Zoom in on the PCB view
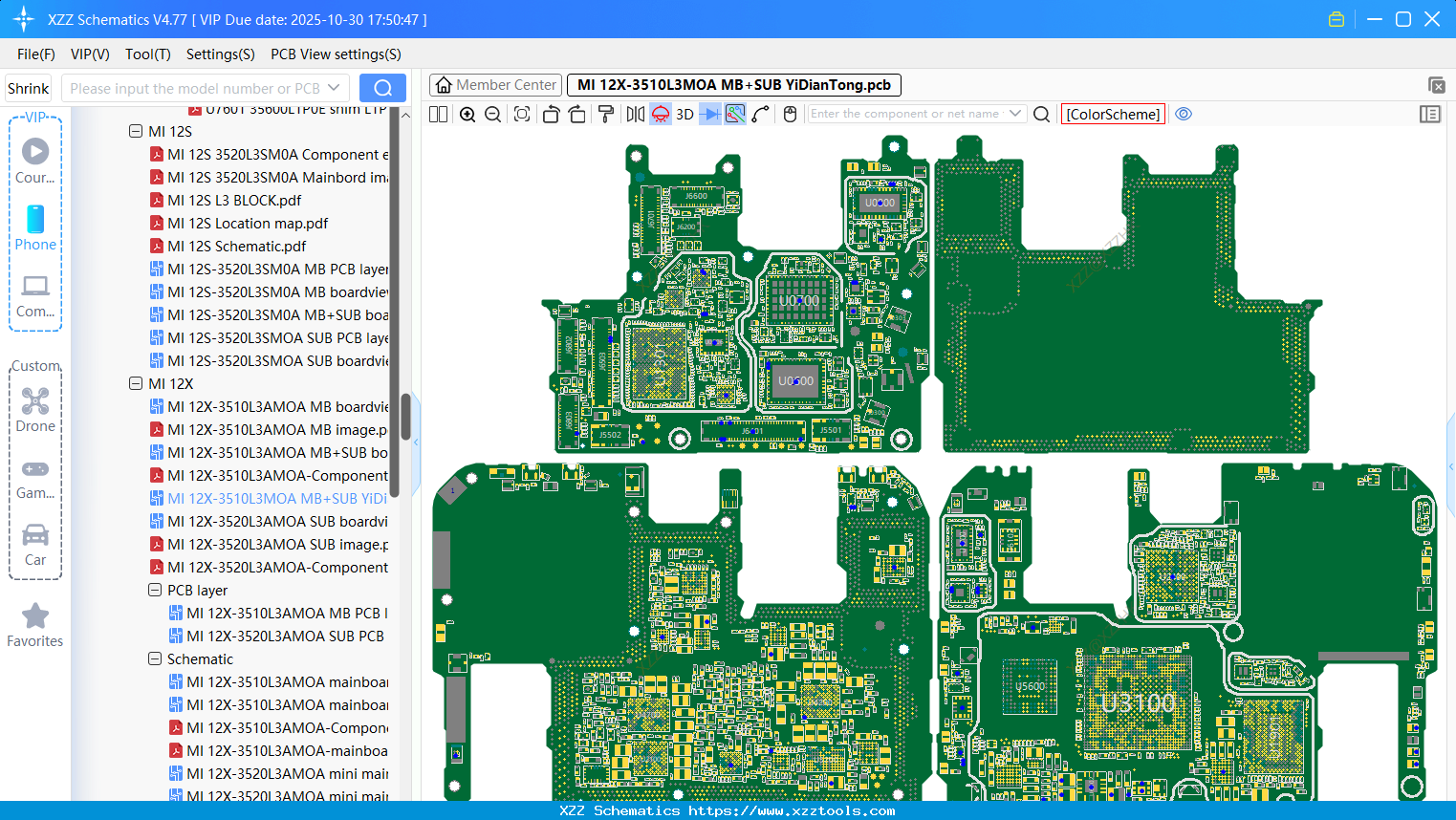 467,114
